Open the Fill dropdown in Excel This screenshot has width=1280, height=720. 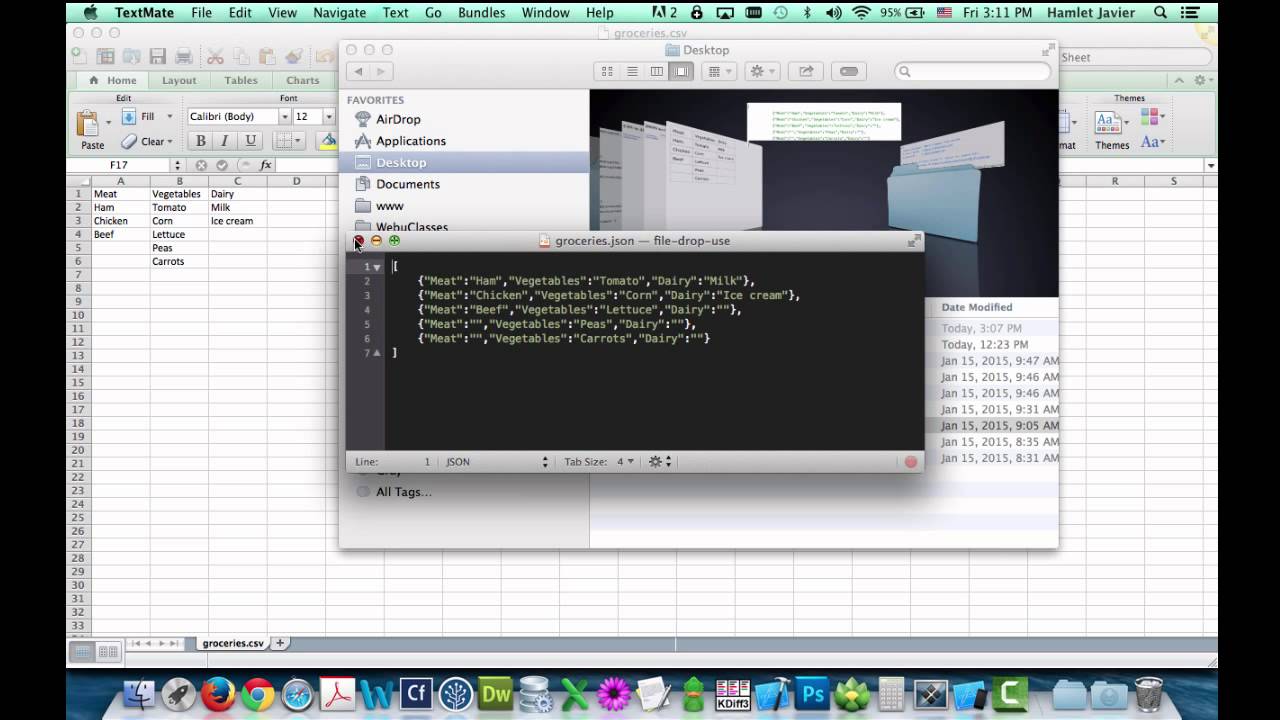pyautogui.click(x=170, y=117)
